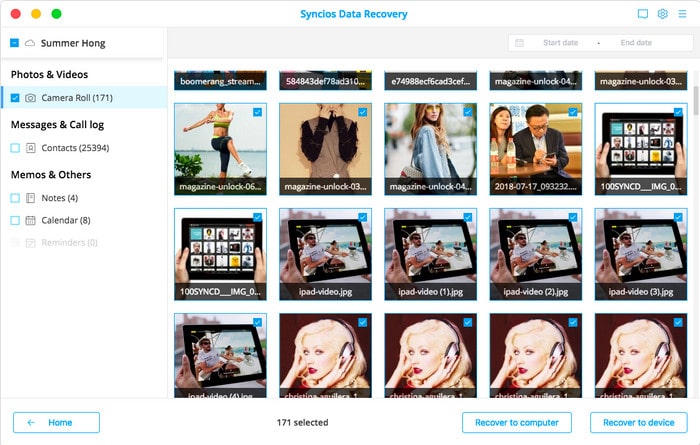Click the Camera Roll camera icon
Viewport: 700px width, 445px height.
31,98
